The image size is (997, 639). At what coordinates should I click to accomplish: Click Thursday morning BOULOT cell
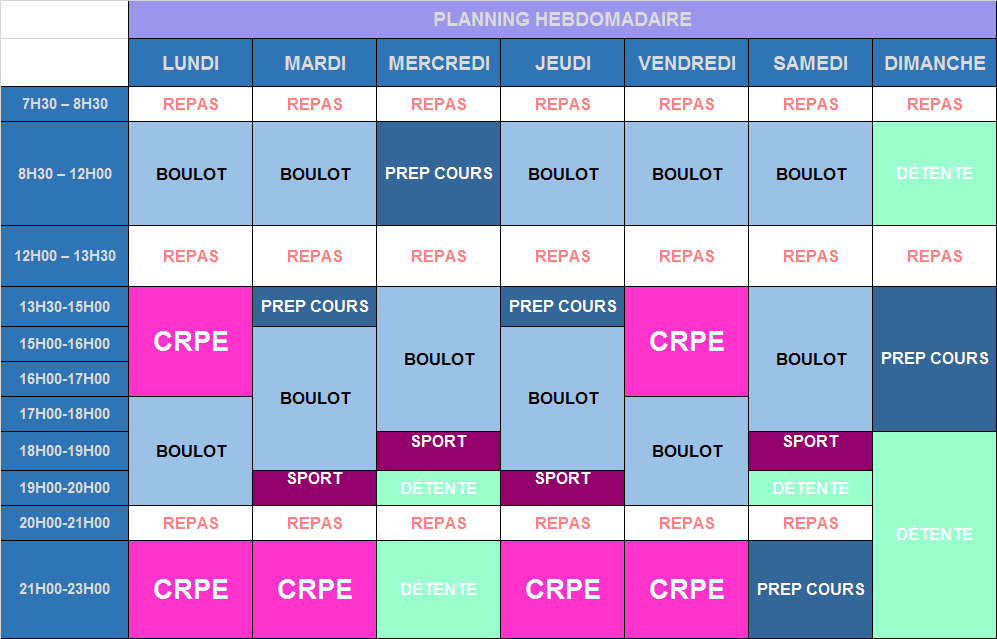pyautogui.click(x=563, y=174)
